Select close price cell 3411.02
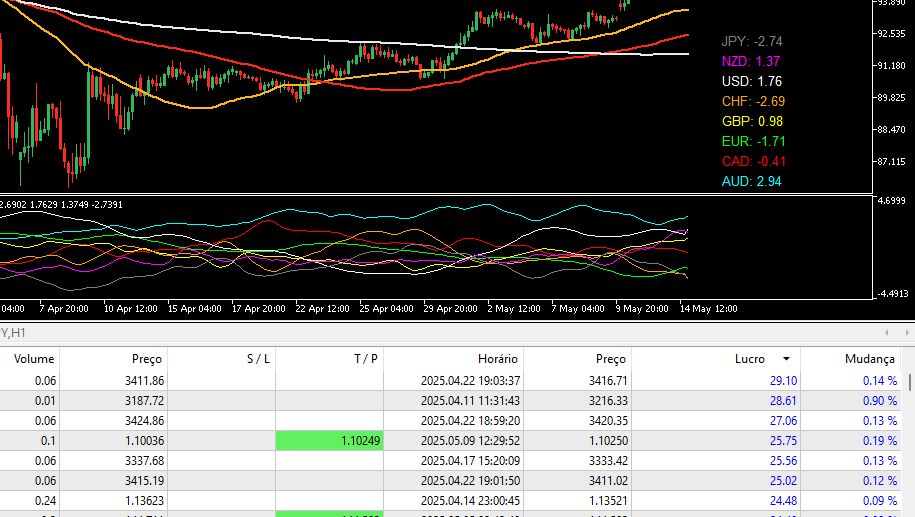This screenshot has width=915, height=517. coord(608,481)
